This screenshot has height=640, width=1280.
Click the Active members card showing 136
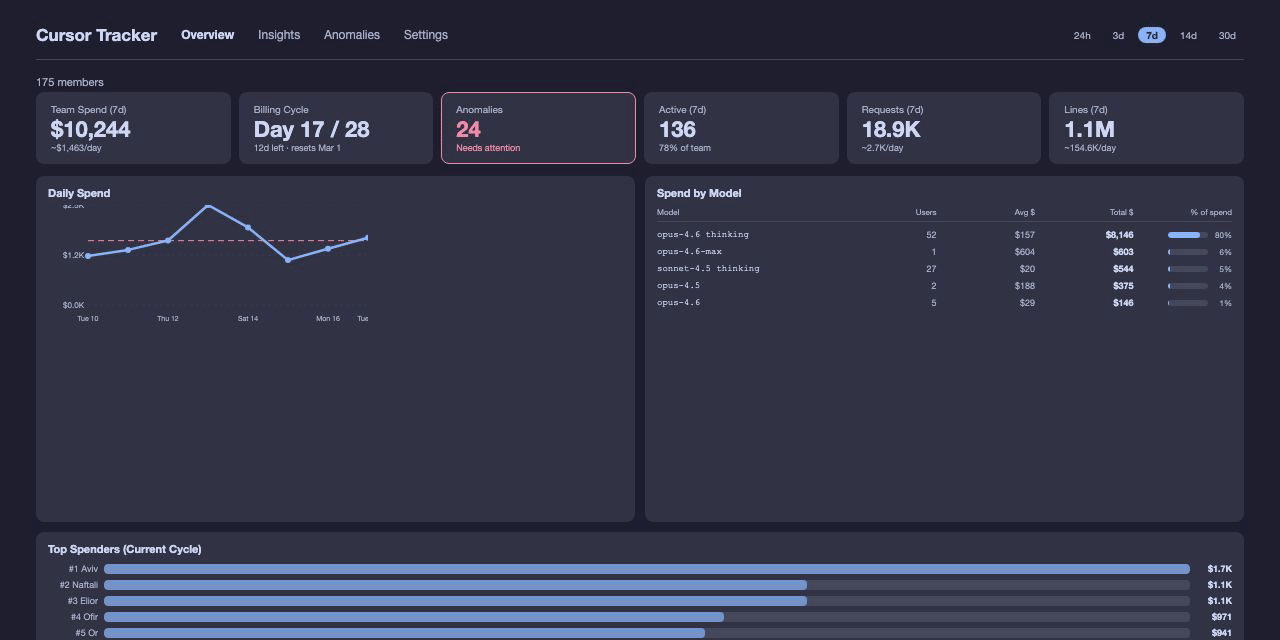click(x=741, y=128)
